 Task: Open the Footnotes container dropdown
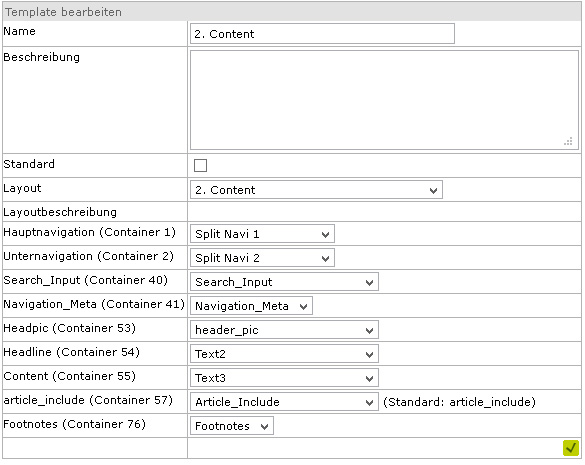[x=232, y=426]
